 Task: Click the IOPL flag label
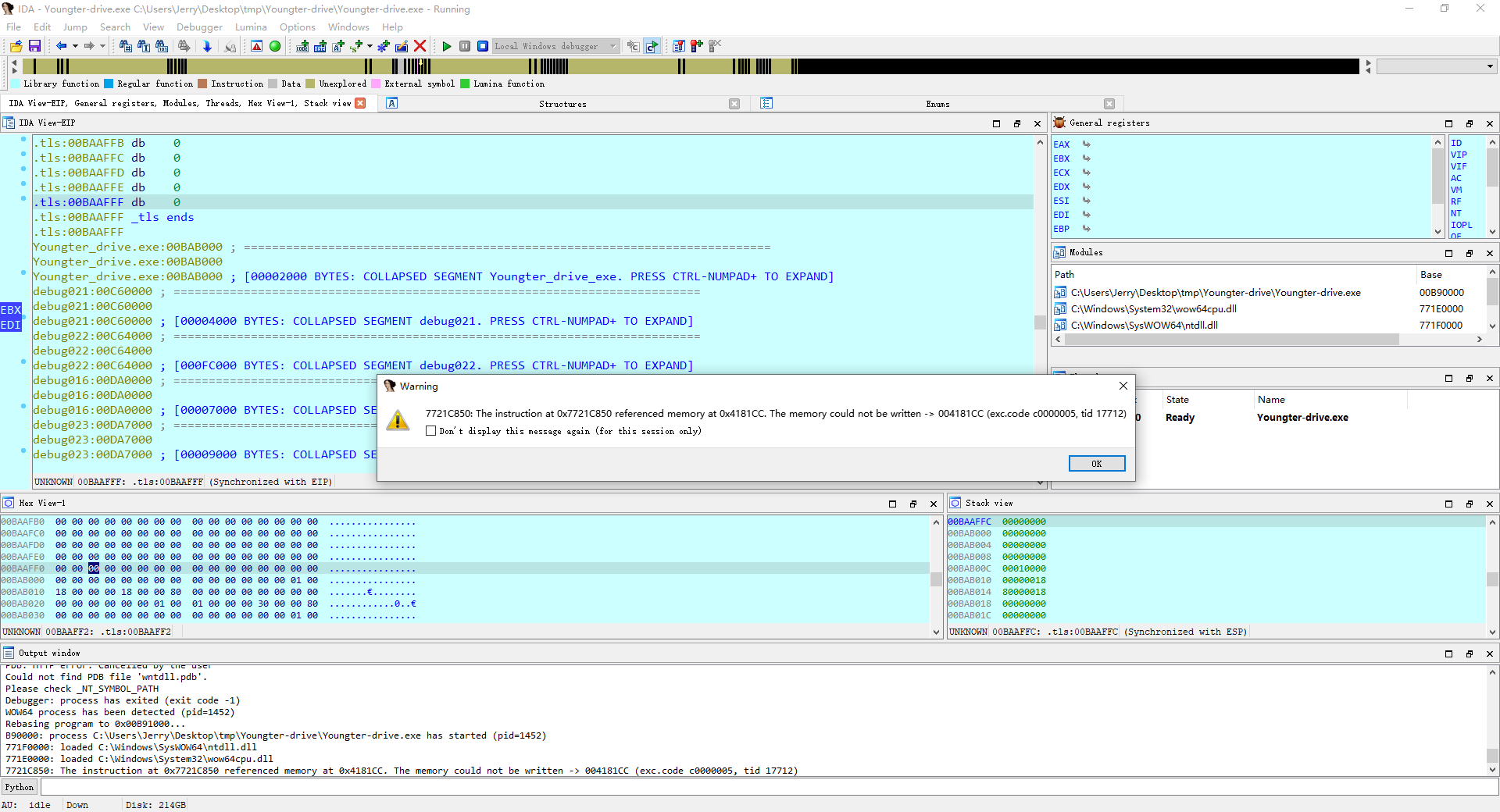[x=1461, y=225]
